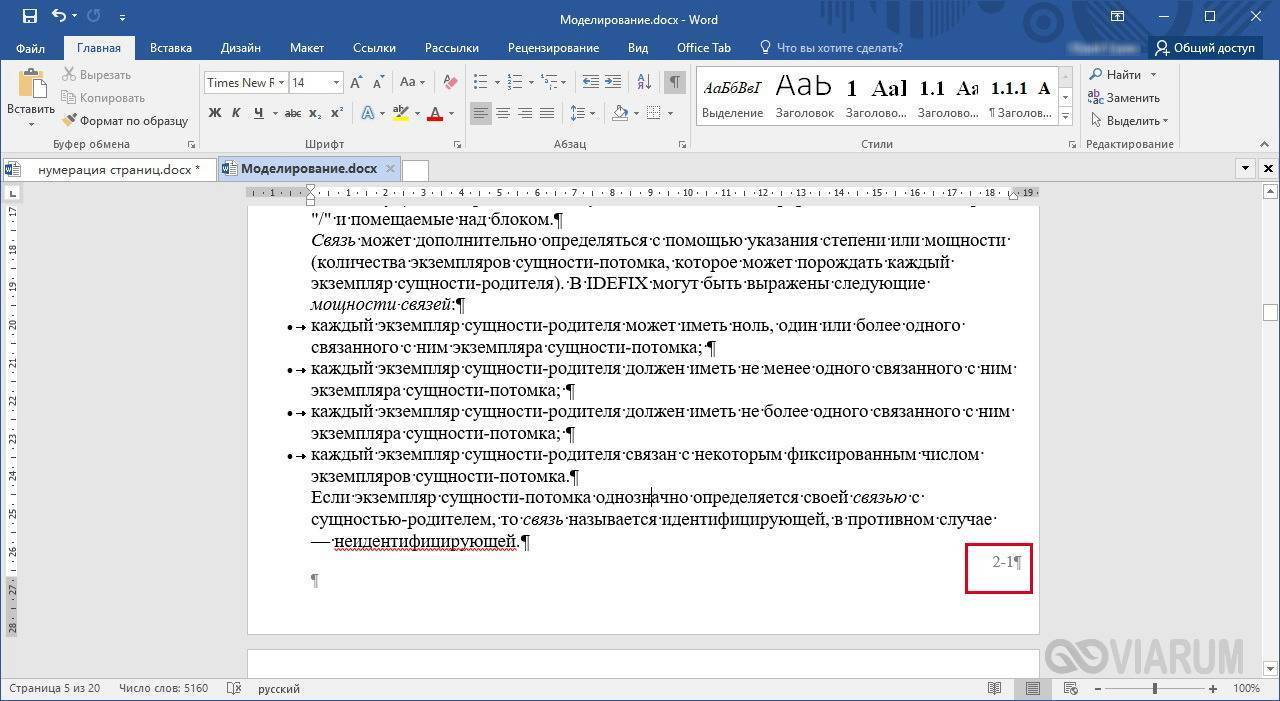1280x701 pixels.
Task: Toggle paragraph marks (¶) display off
Action: pyautogui.click(x=676, y=83)
